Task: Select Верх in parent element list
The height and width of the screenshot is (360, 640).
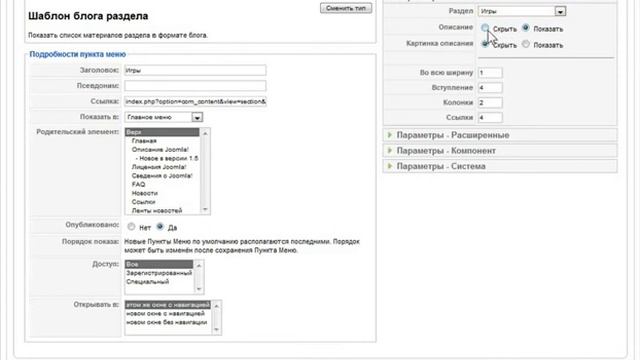Action: [x=162, y=132]
